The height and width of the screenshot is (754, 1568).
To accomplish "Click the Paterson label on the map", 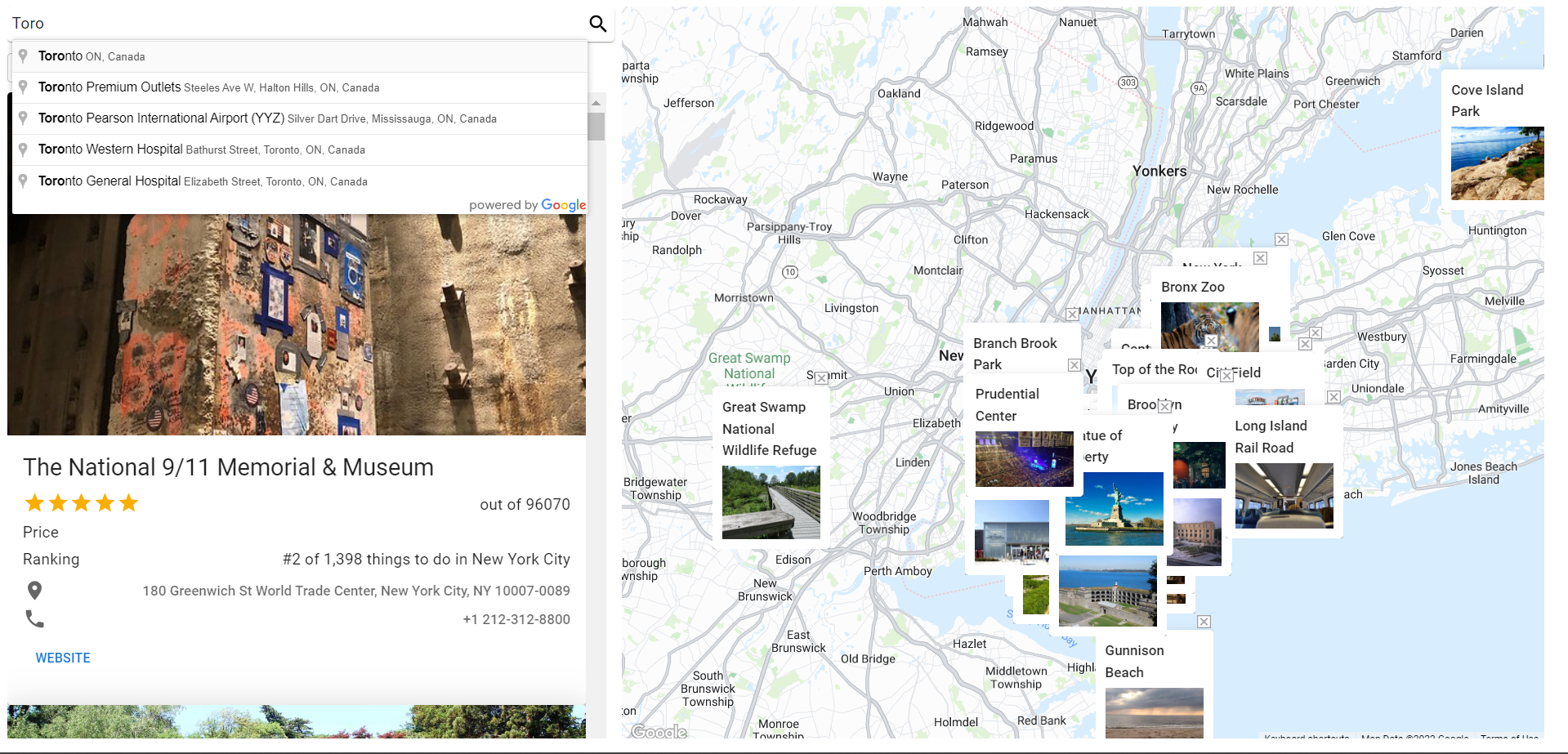I will [965, 185].
